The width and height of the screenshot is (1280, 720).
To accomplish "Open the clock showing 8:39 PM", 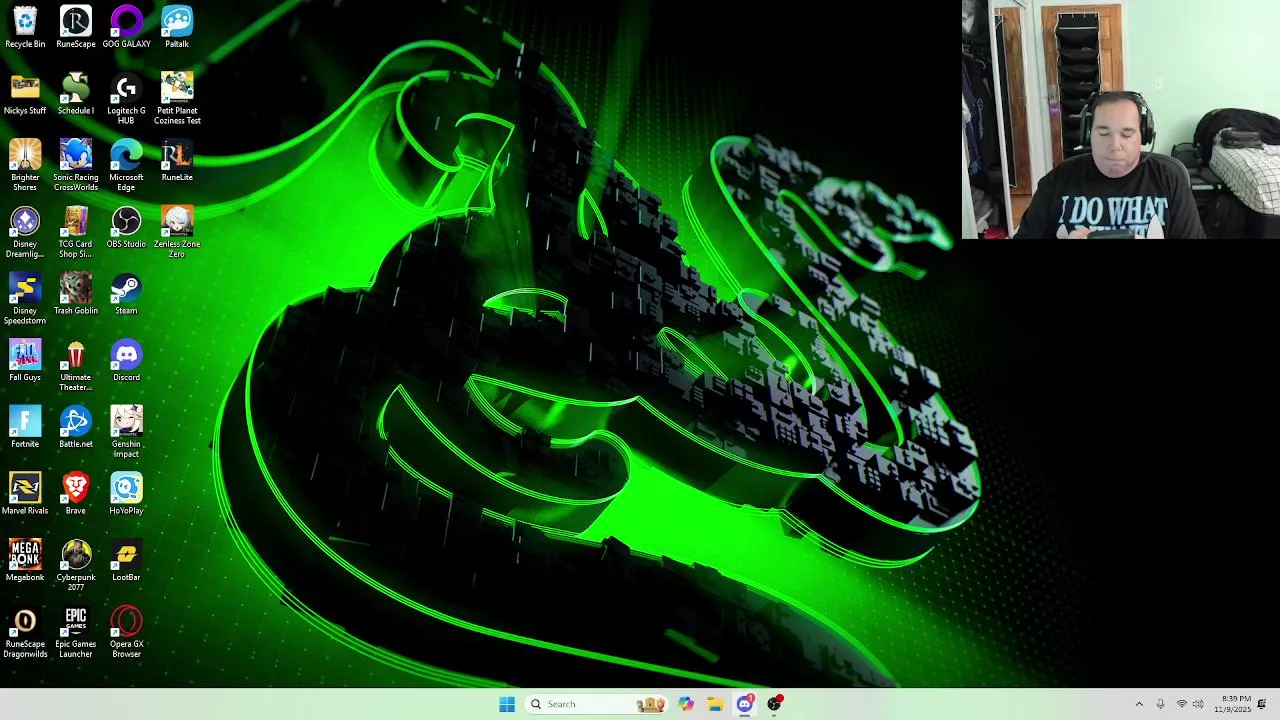I will [1232, 704].
